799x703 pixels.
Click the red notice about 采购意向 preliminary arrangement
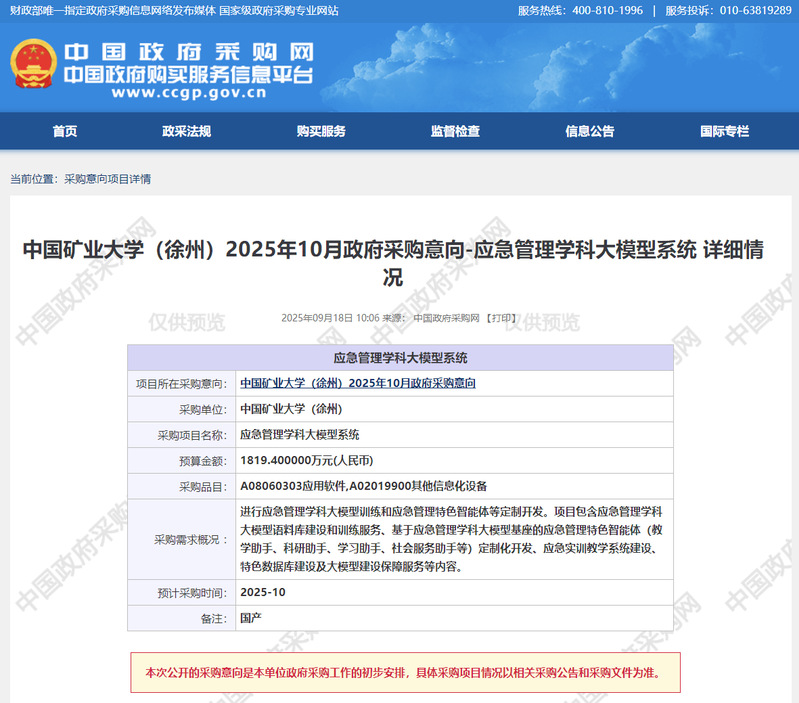[x=405, y=672]
